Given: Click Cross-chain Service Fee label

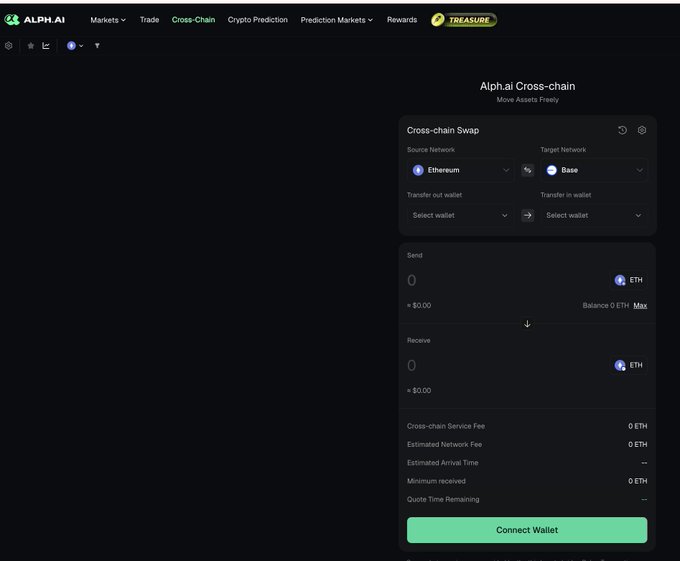Looking at the screenshot, I should coord(446,426).
